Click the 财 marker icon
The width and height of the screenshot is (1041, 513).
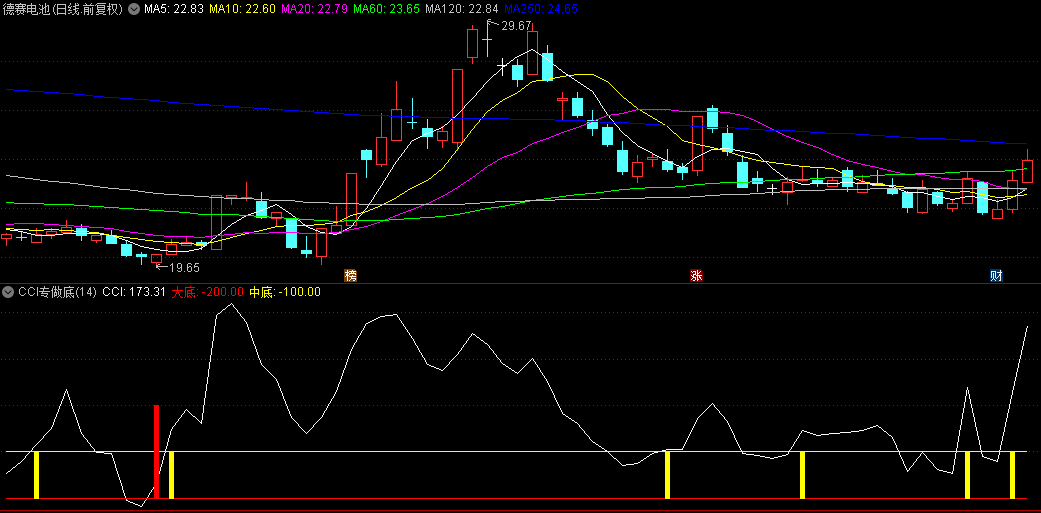[x=996, y=275]
